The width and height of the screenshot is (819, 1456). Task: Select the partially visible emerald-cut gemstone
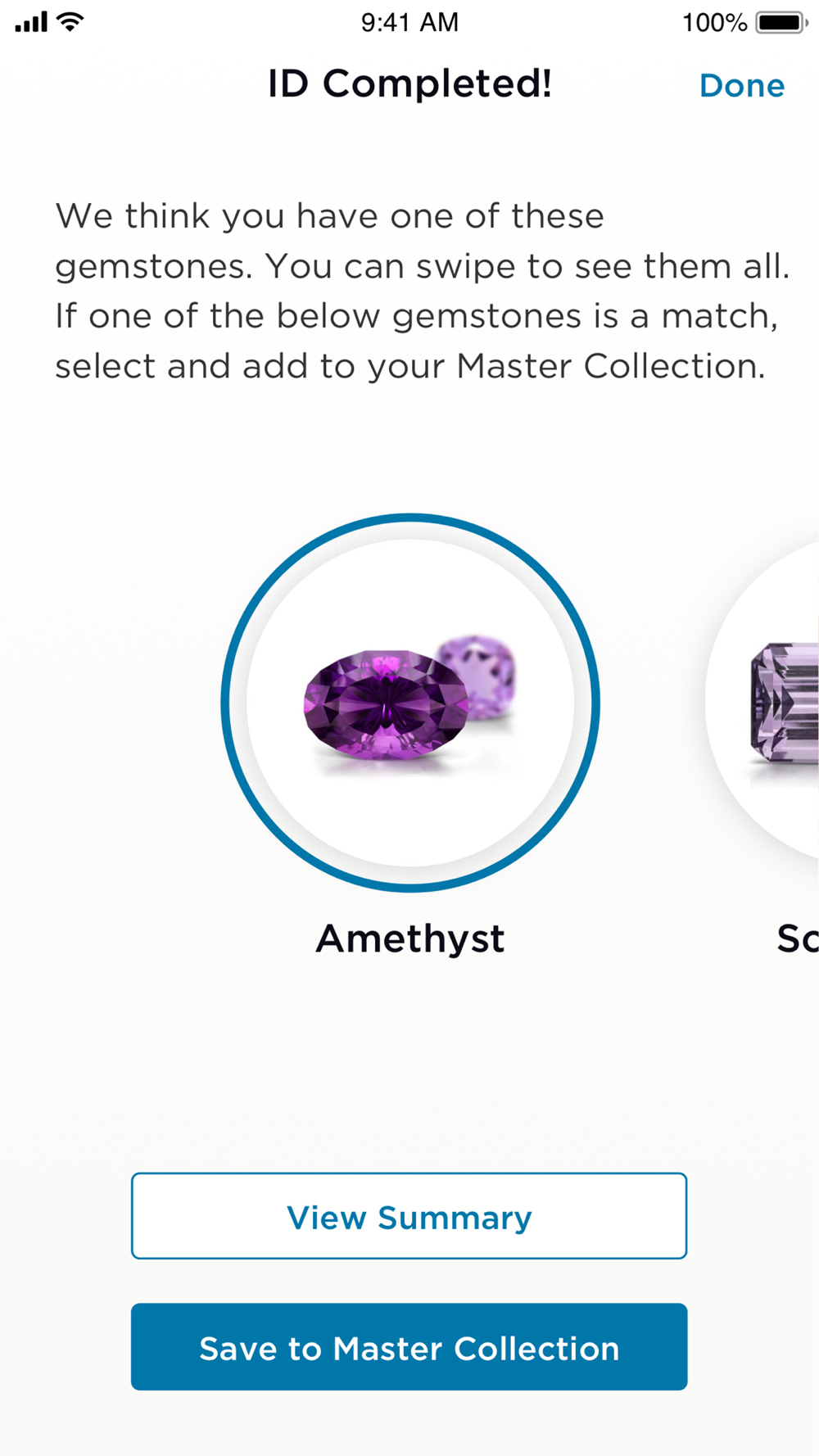[x=785, y=703]
